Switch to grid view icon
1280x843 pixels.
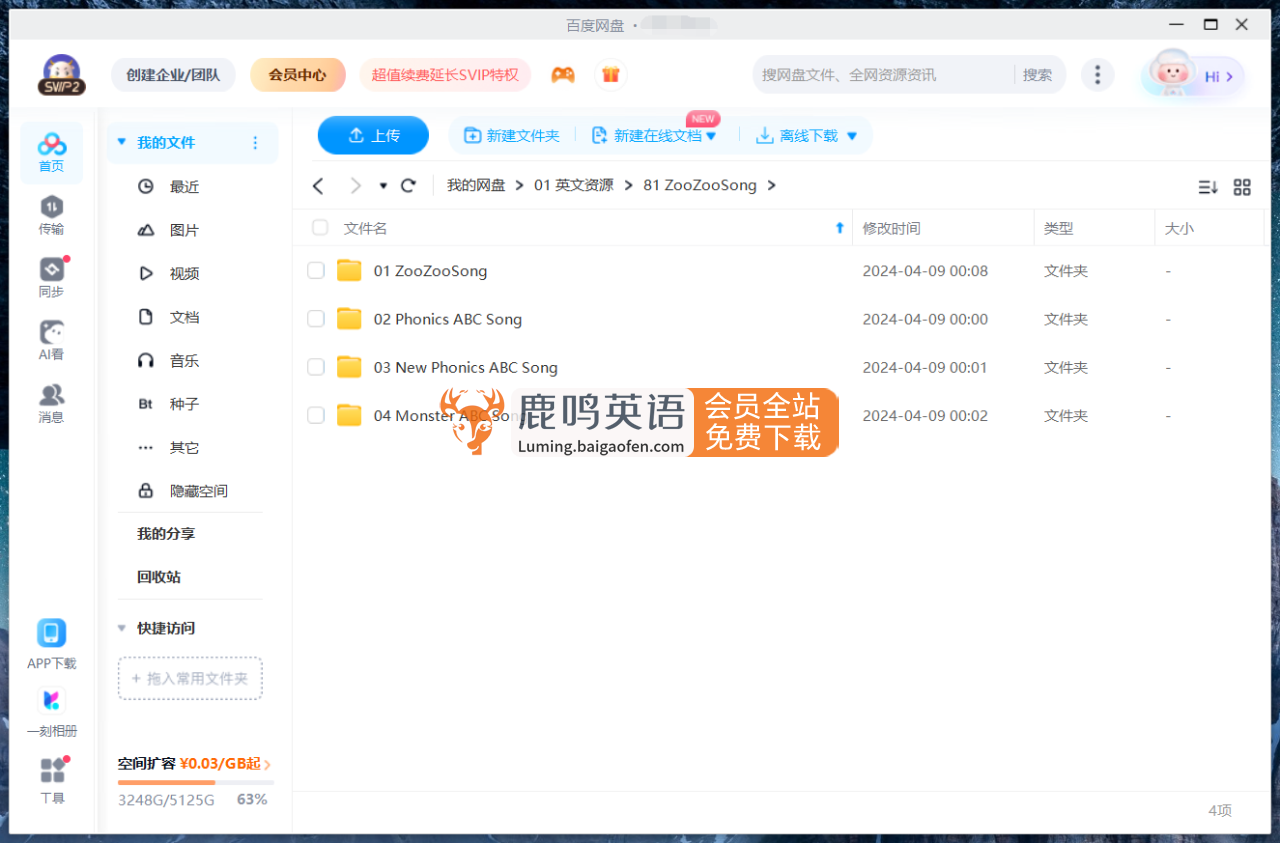pyautogui.click(x=1242, y=187)
